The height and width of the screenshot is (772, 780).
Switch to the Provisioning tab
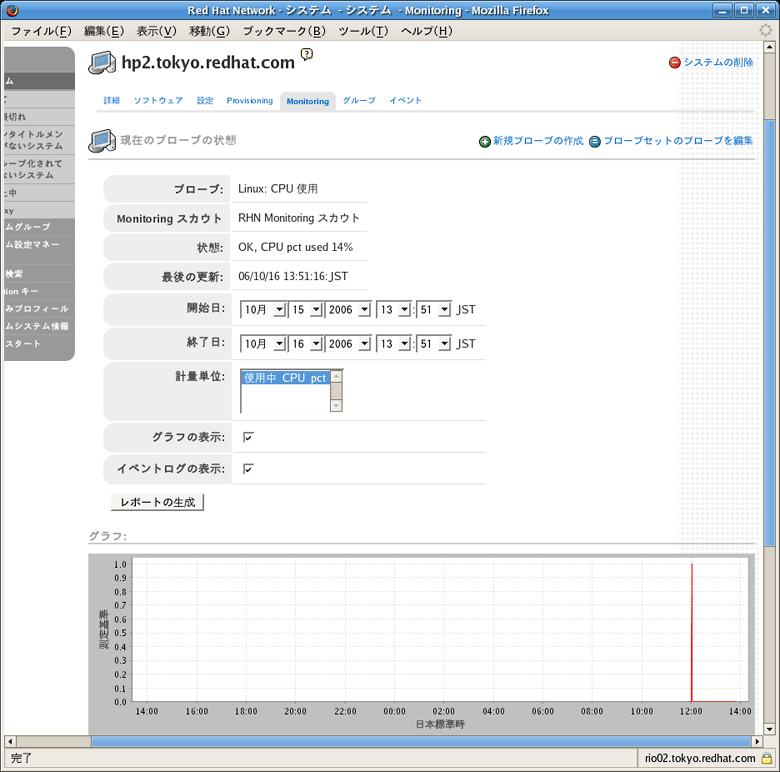250,100
